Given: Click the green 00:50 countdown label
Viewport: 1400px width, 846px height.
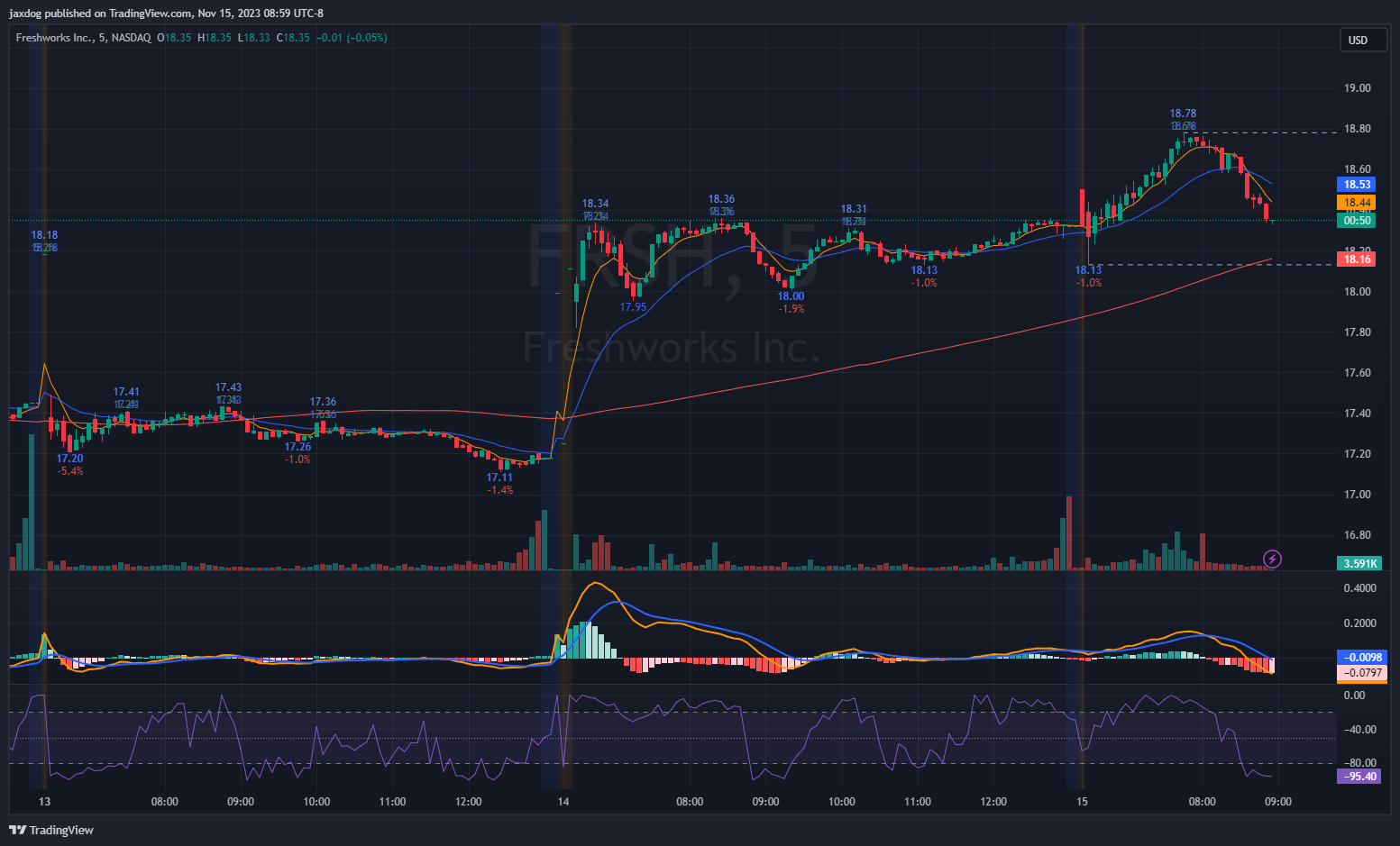Looking at the screenshot, I should pos(1358,221).
